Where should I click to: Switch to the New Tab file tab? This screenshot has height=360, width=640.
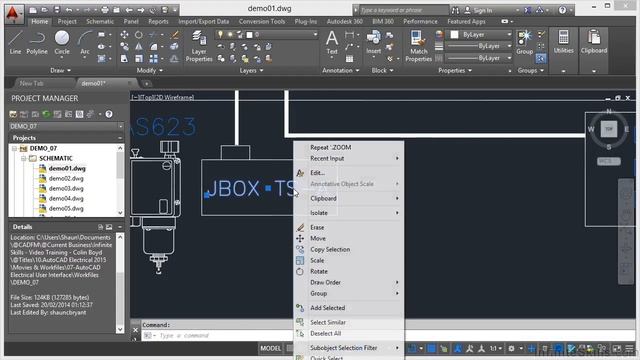31,83
